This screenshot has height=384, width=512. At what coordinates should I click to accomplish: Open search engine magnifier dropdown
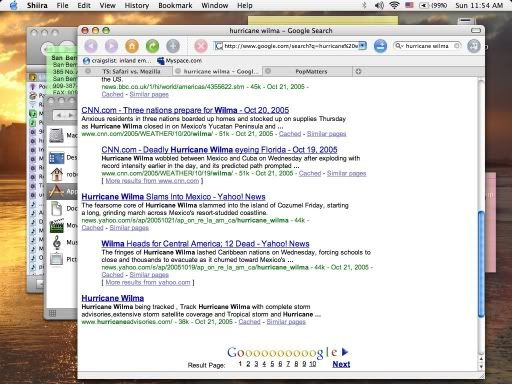click(398, 46)
